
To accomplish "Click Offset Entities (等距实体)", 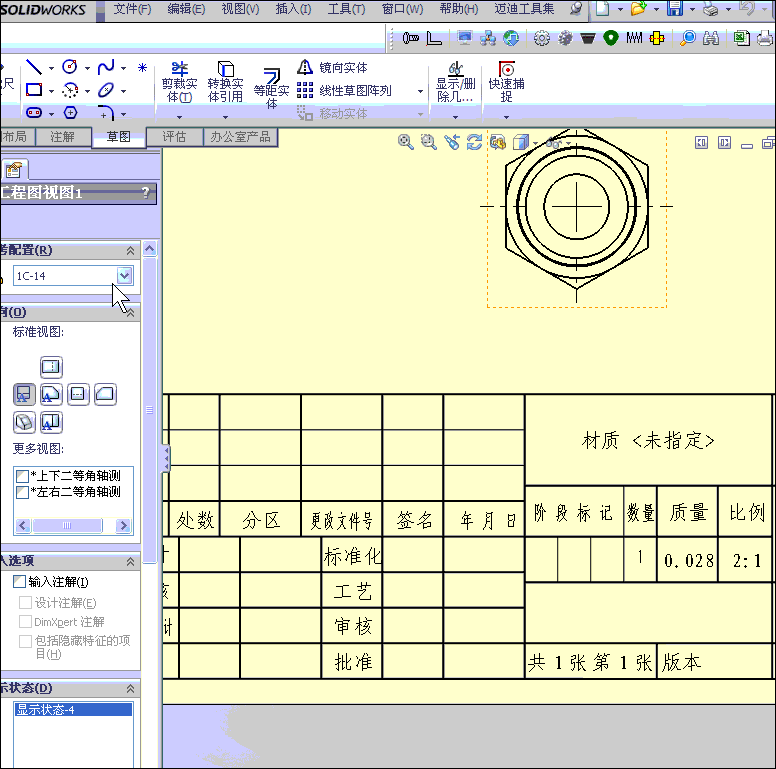I will point(271,88).
